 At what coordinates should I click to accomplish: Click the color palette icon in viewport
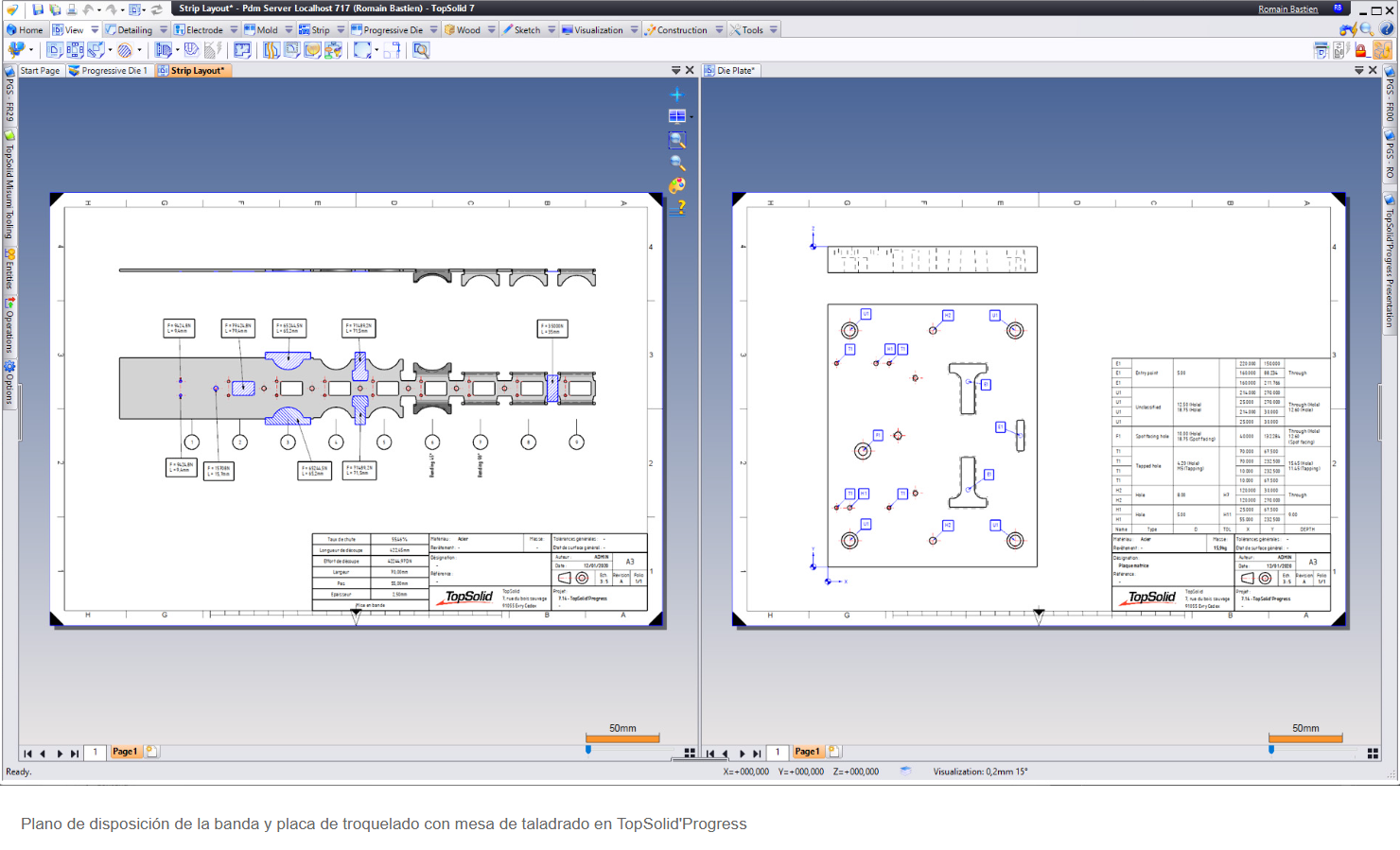(677, 185)
